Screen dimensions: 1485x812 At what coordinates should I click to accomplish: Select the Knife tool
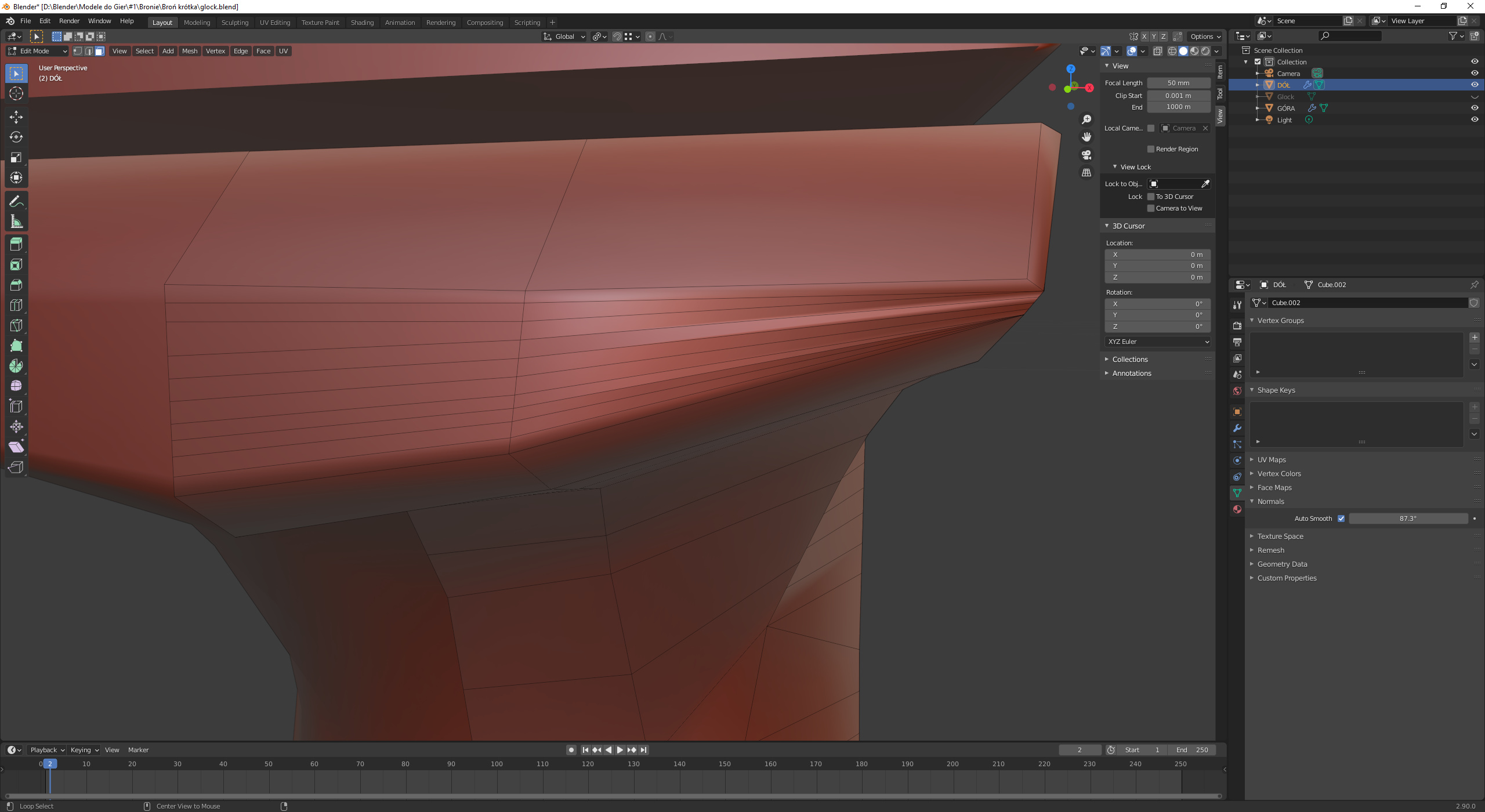pyautogui.click(x=16, y=325)
